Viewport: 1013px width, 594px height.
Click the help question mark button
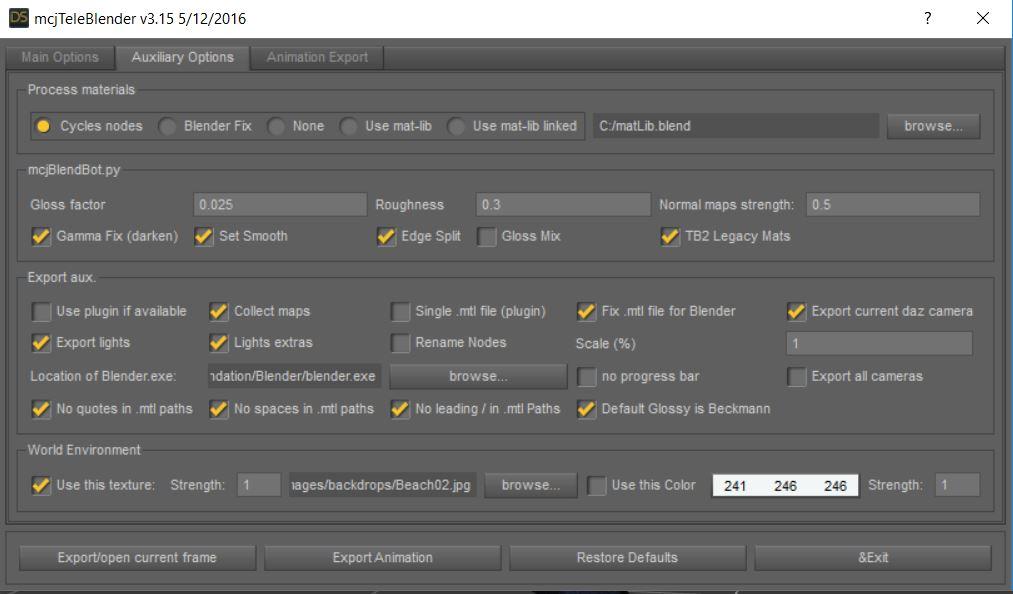point(928,18)
